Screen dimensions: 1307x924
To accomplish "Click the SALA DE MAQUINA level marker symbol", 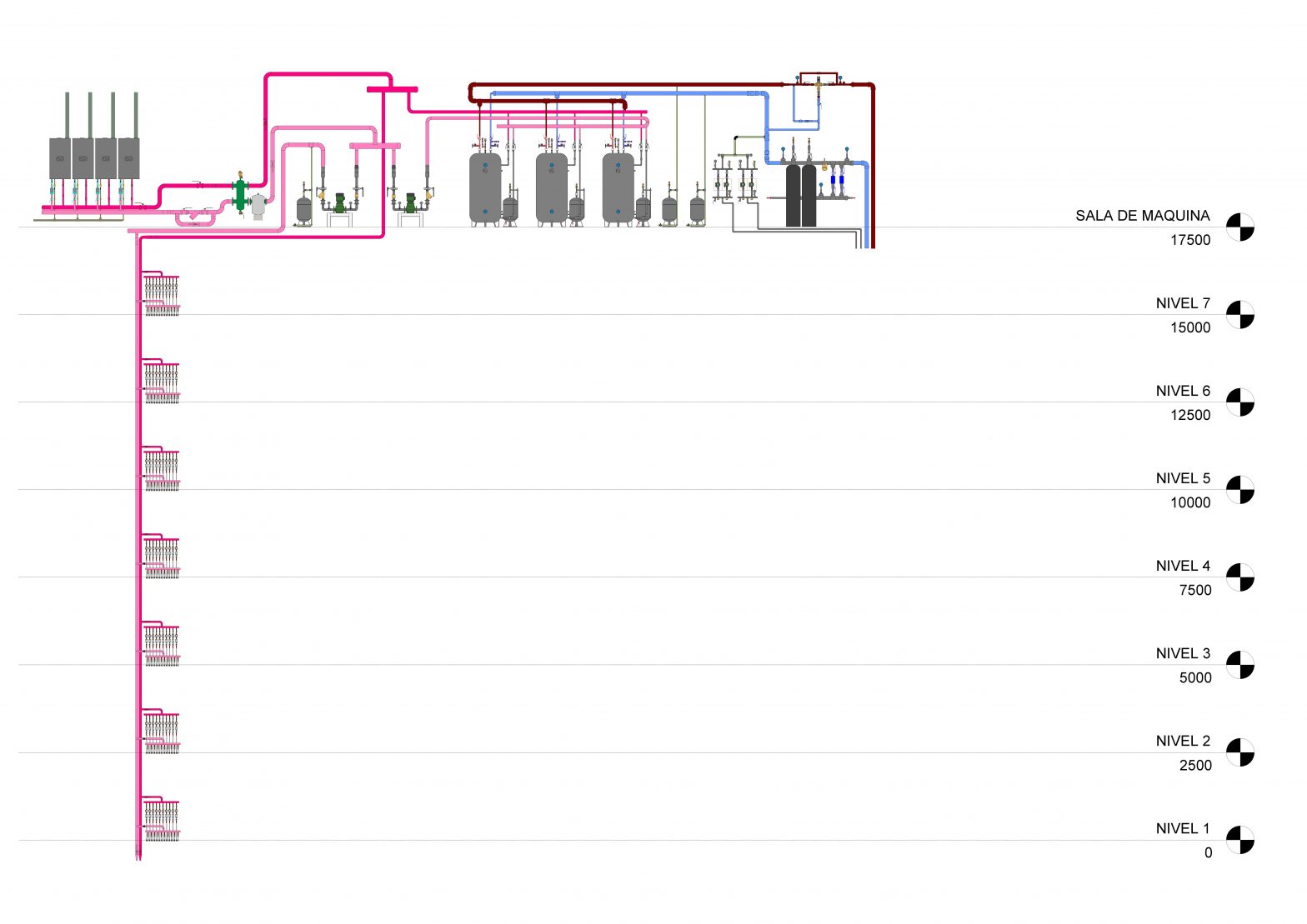I will click(x=1239, y=227).
